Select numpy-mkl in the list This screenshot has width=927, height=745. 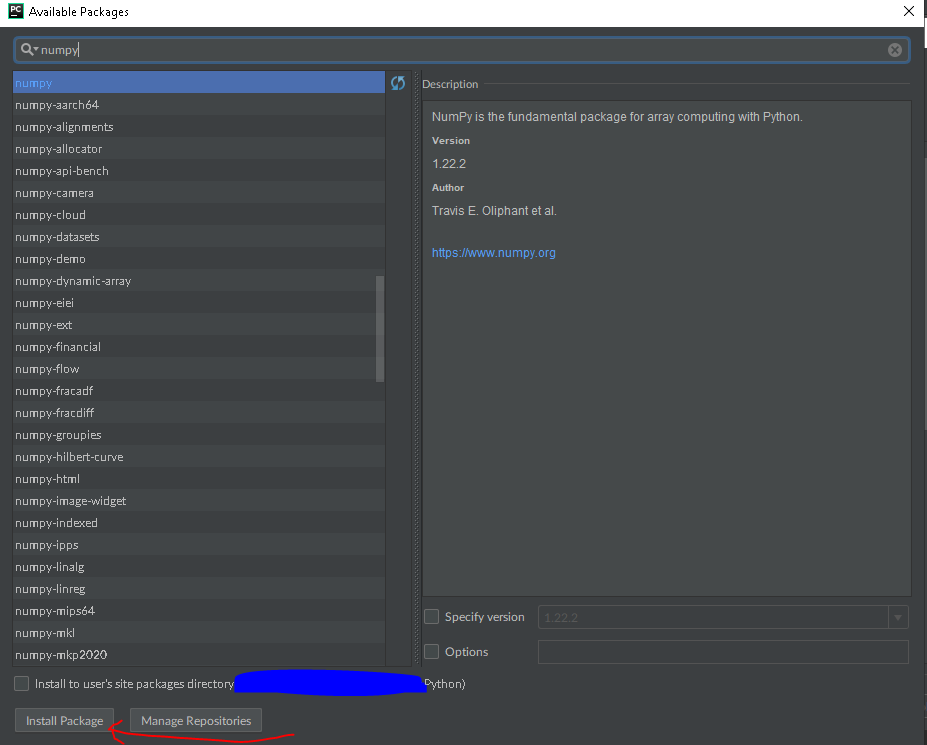(x=199, y=633)
